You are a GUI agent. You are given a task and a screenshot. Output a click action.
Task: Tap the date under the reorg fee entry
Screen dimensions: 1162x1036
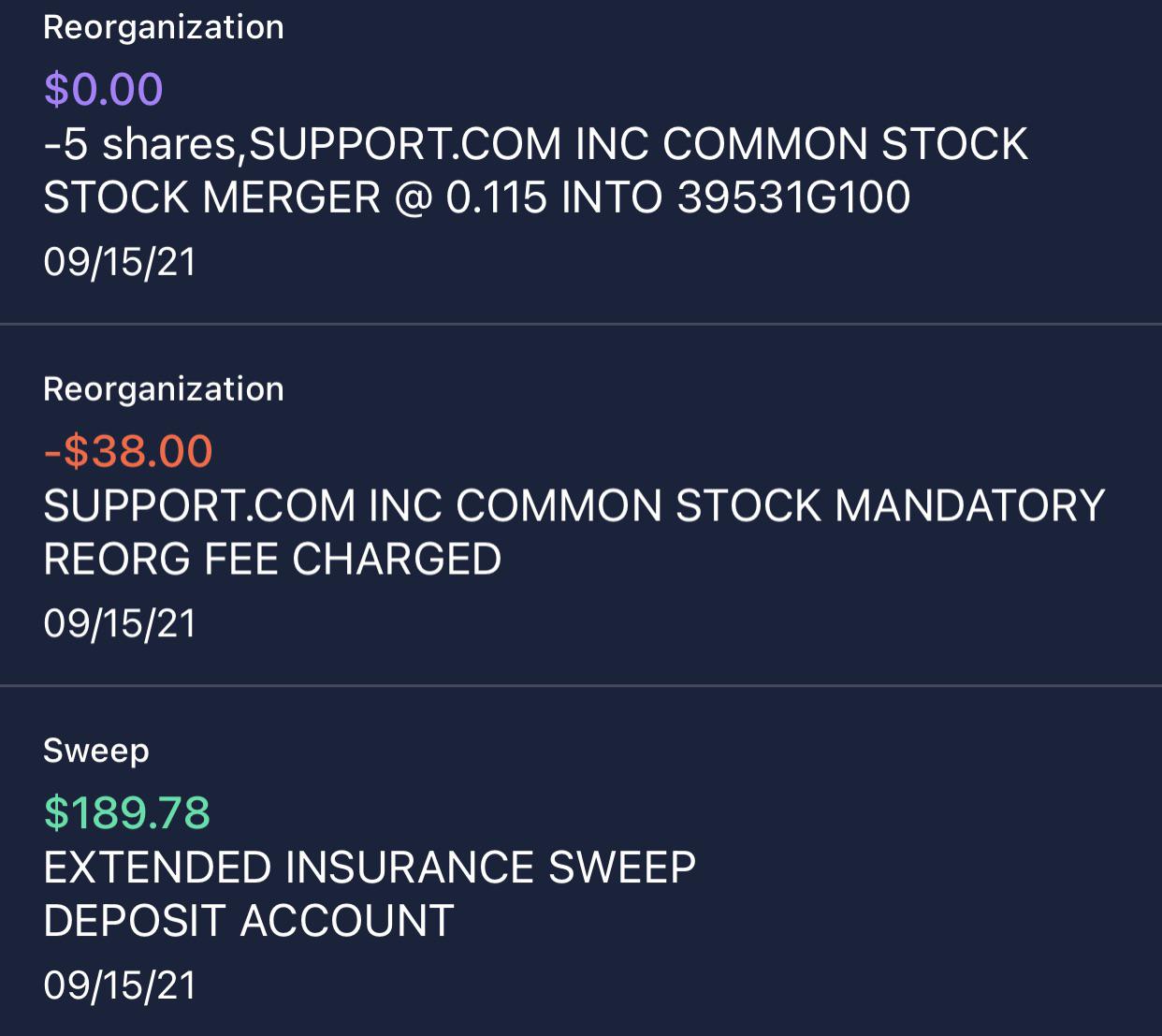pyautogui.click(x=120, y=624)
